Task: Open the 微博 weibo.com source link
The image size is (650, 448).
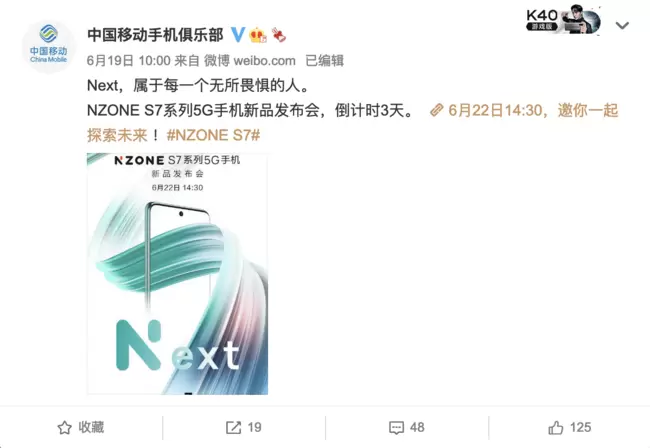Action: pyautogui.click(x=250, y=61)
